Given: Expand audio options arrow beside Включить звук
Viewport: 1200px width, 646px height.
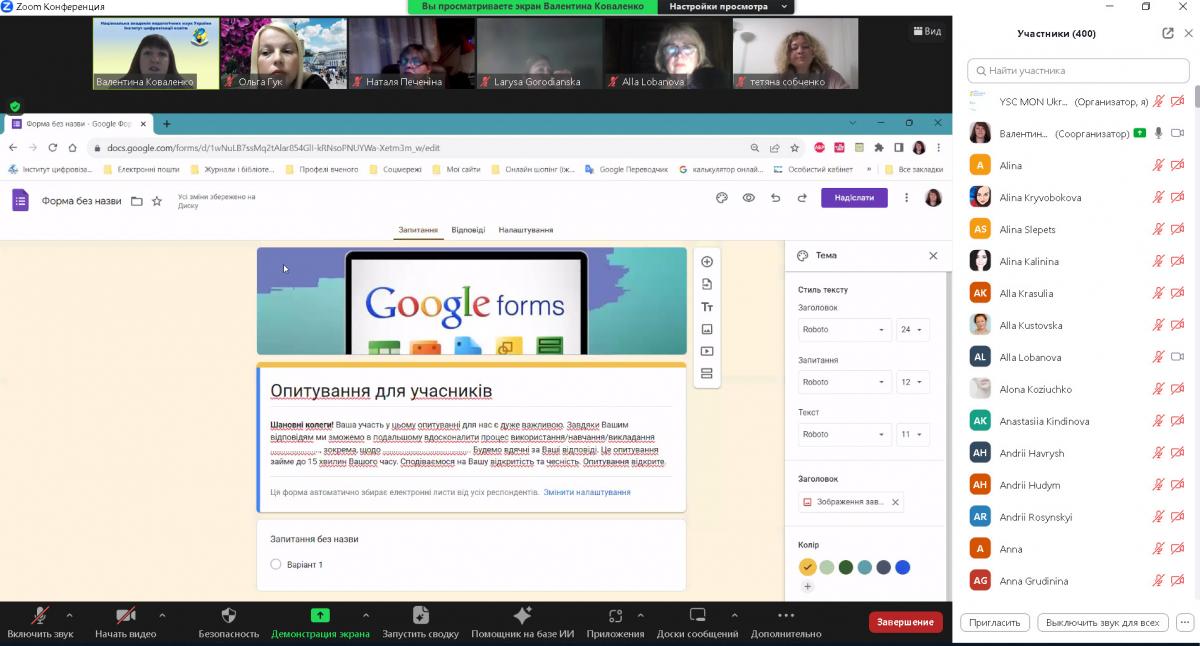Looking at the screenshot, I should pos(69,615).
